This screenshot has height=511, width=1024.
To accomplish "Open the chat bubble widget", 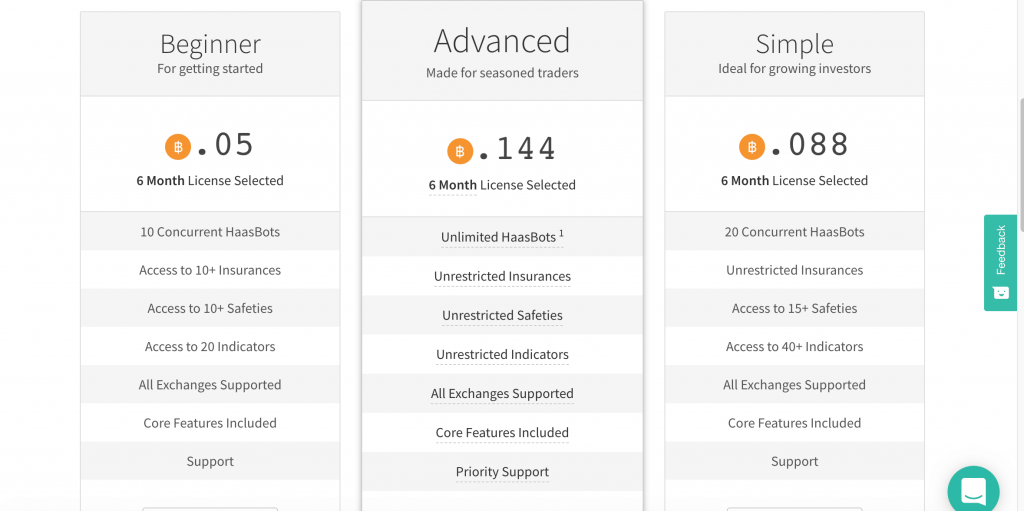I will (x=973, y=489).
